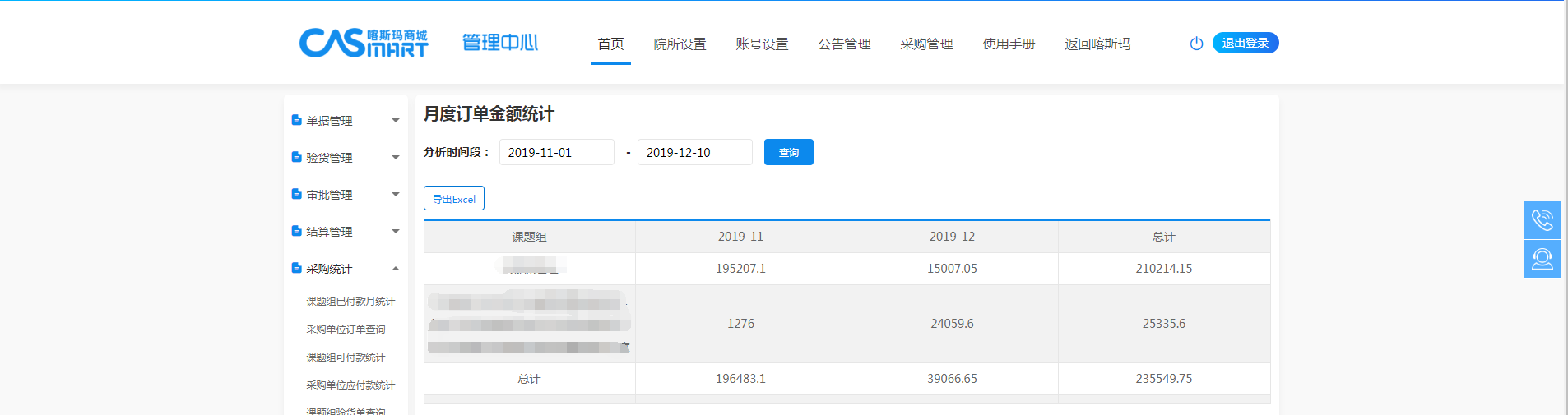1568x415 pixels.
Task: Open the phone contact floating icon
Action: (x=1542, y=220)
